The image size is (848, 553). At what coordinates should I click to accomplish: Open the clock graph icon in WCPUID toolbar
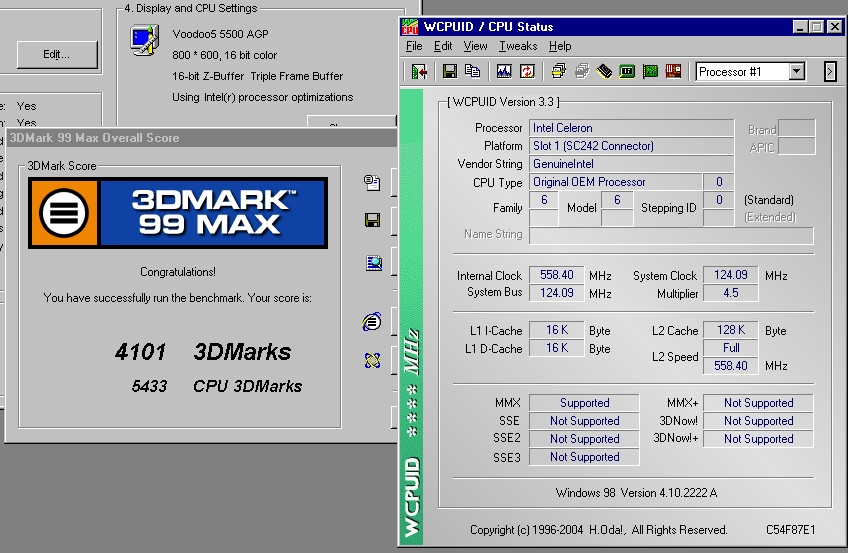(503, 71)
